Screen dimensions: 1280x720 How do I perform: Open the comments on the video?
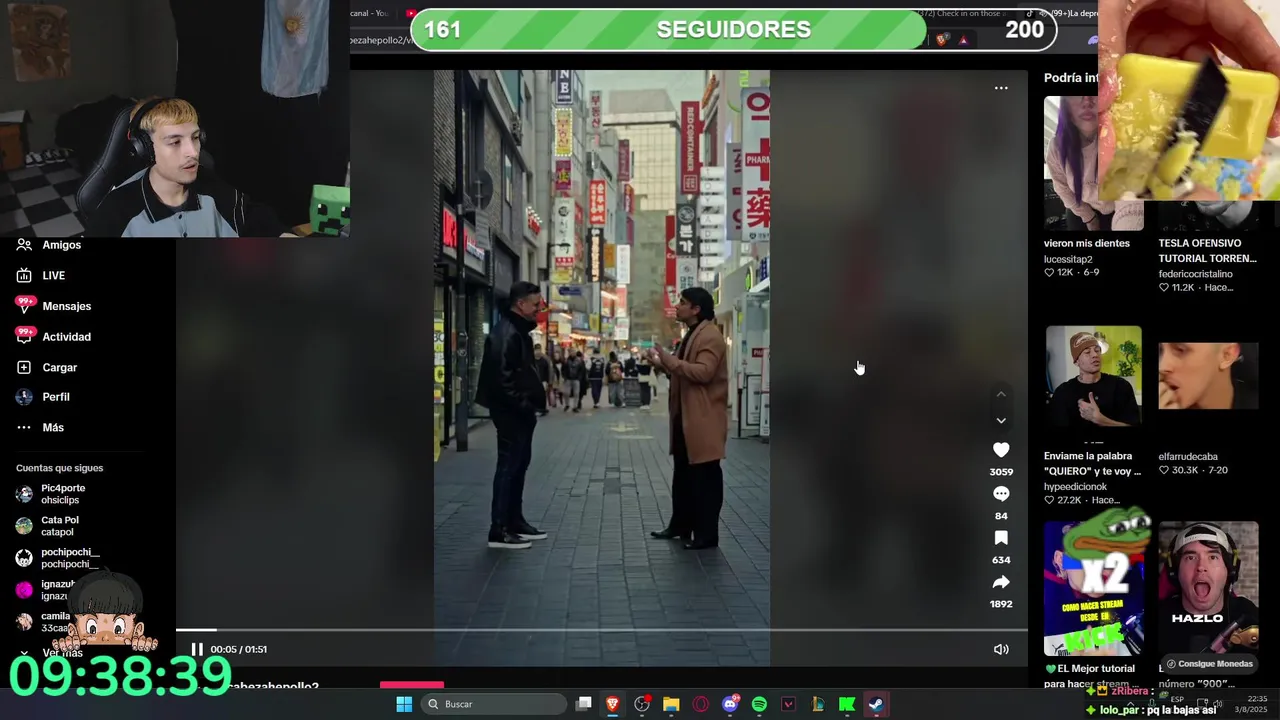click(x=1001, y=494)
